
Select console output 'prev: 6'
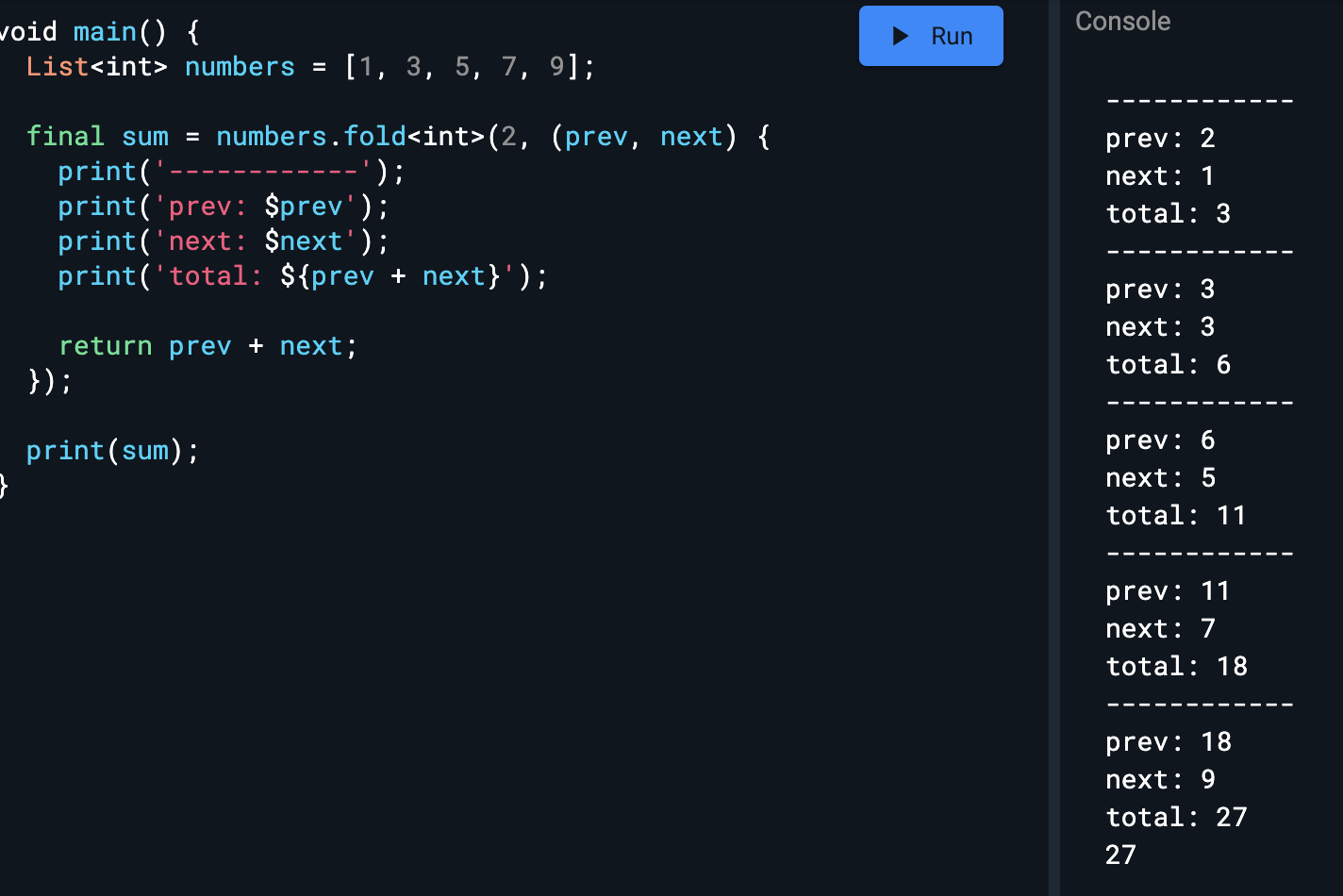click(x=1160, y=440)
